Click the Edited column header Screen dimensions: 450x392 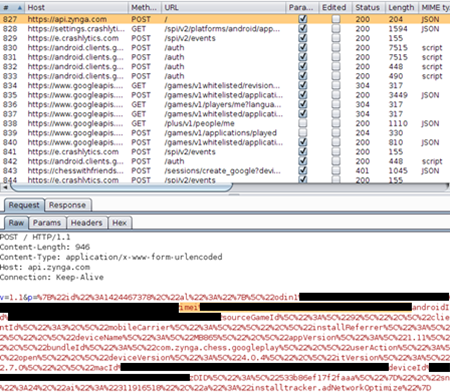pyautogui.click(x=335, y=7)
